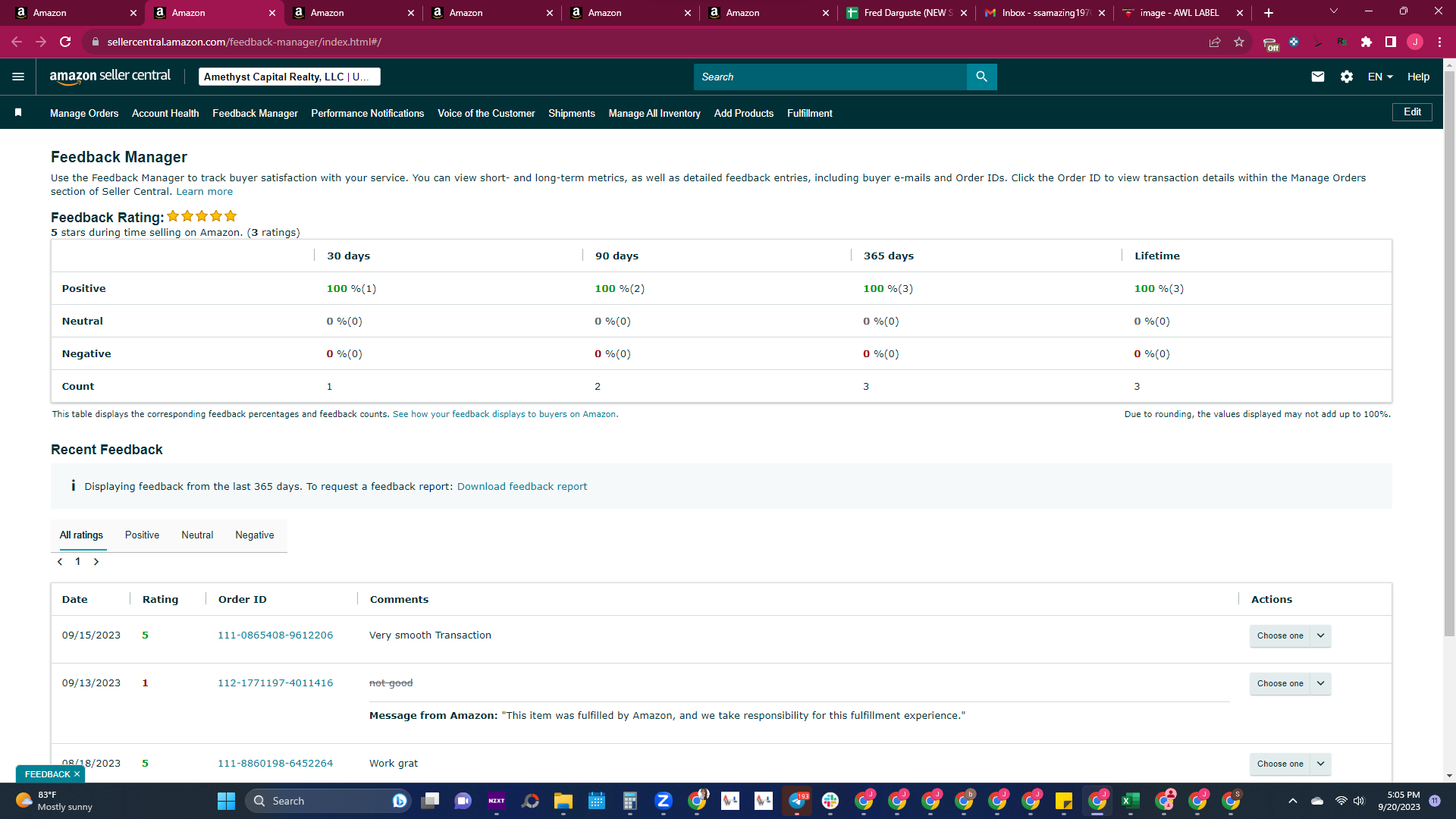Open Manage All Inventory menu item

(654, 113)
